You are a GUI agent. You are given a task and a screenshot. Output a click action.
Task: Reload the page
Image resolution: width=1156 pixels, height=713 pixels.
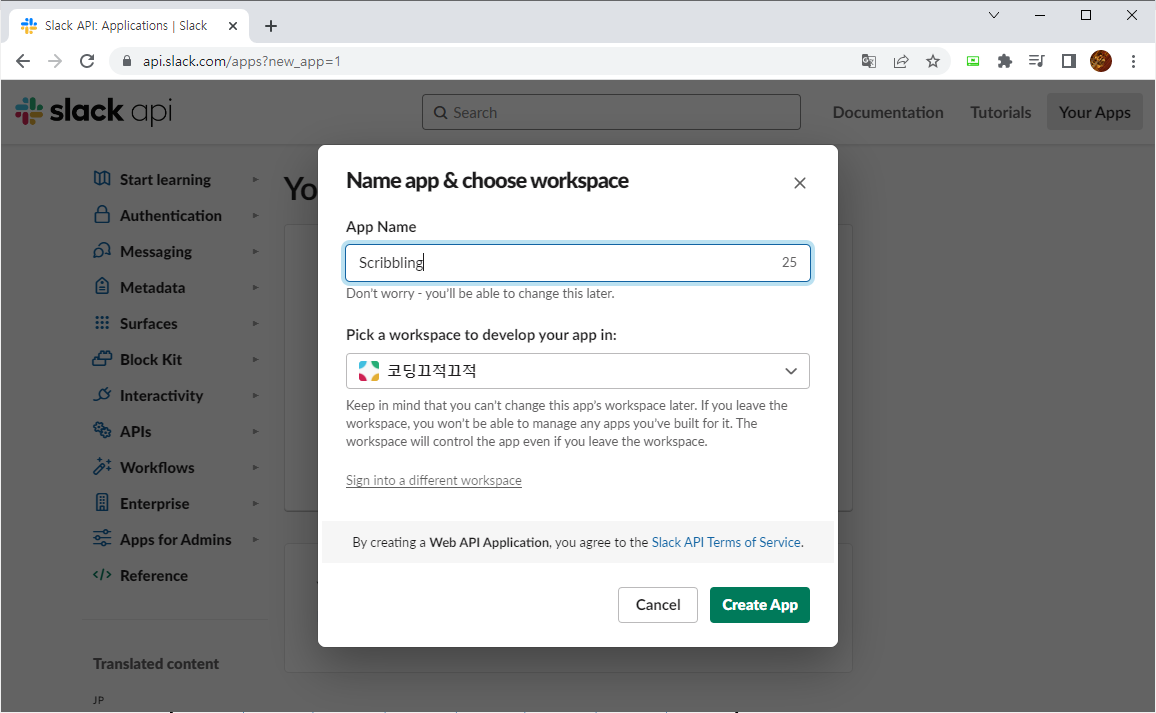[x=87, y=61]
